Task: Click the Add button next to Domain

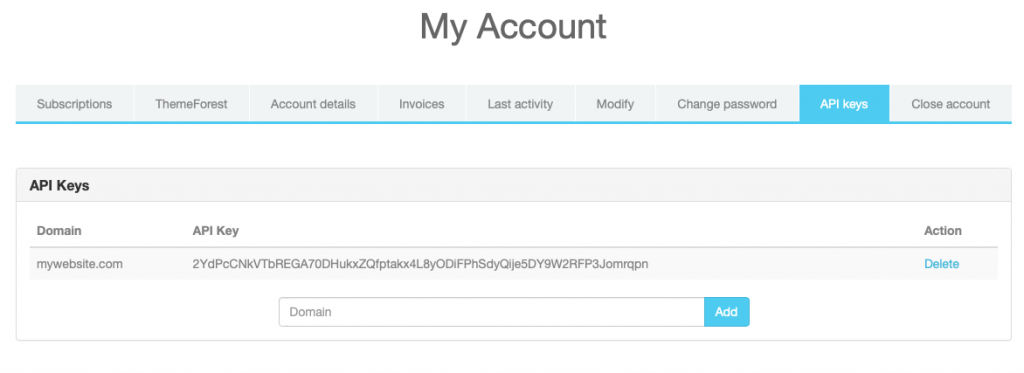Action: 726,312
